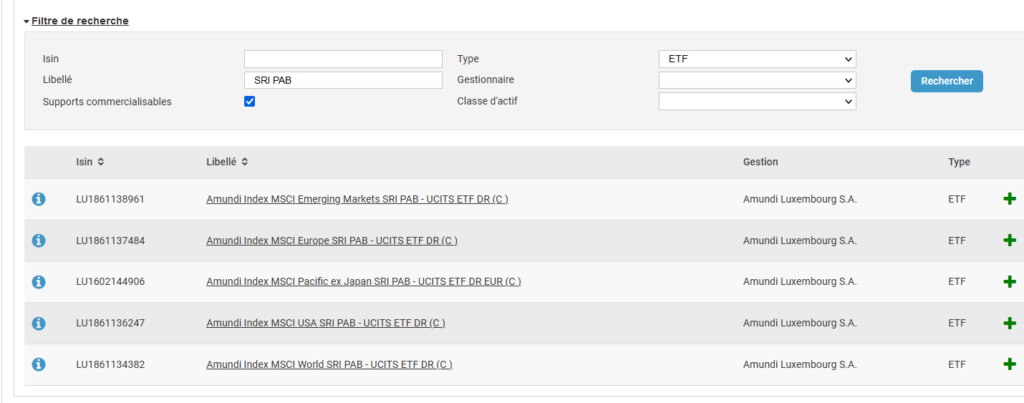This screenshot has width=1024, height=403.
Task: Open the Type dropdown showing ETF
Action: pyautogui.click(x=758, y=59)
